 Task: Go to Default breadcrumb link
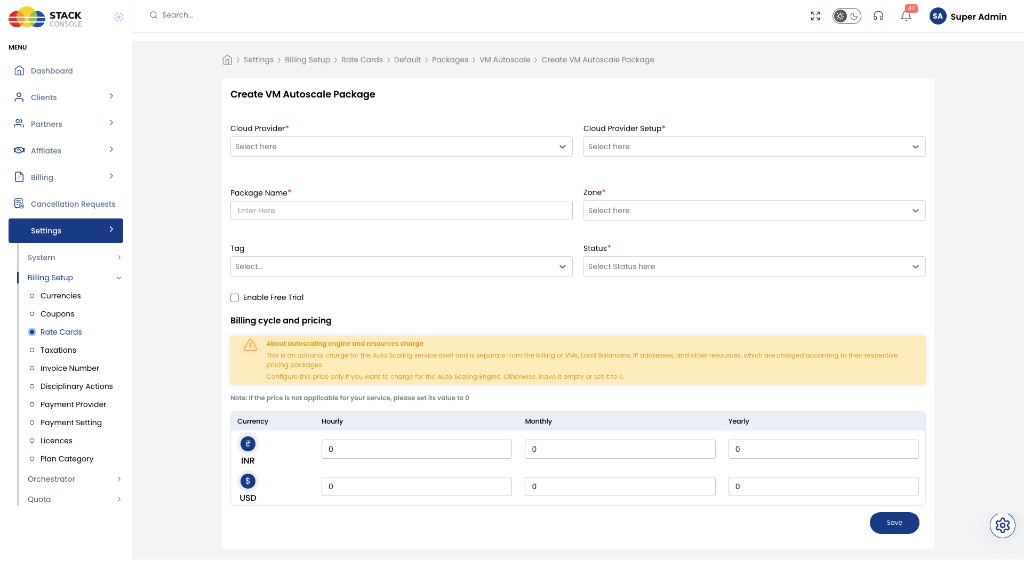click(x=407, y=60)
